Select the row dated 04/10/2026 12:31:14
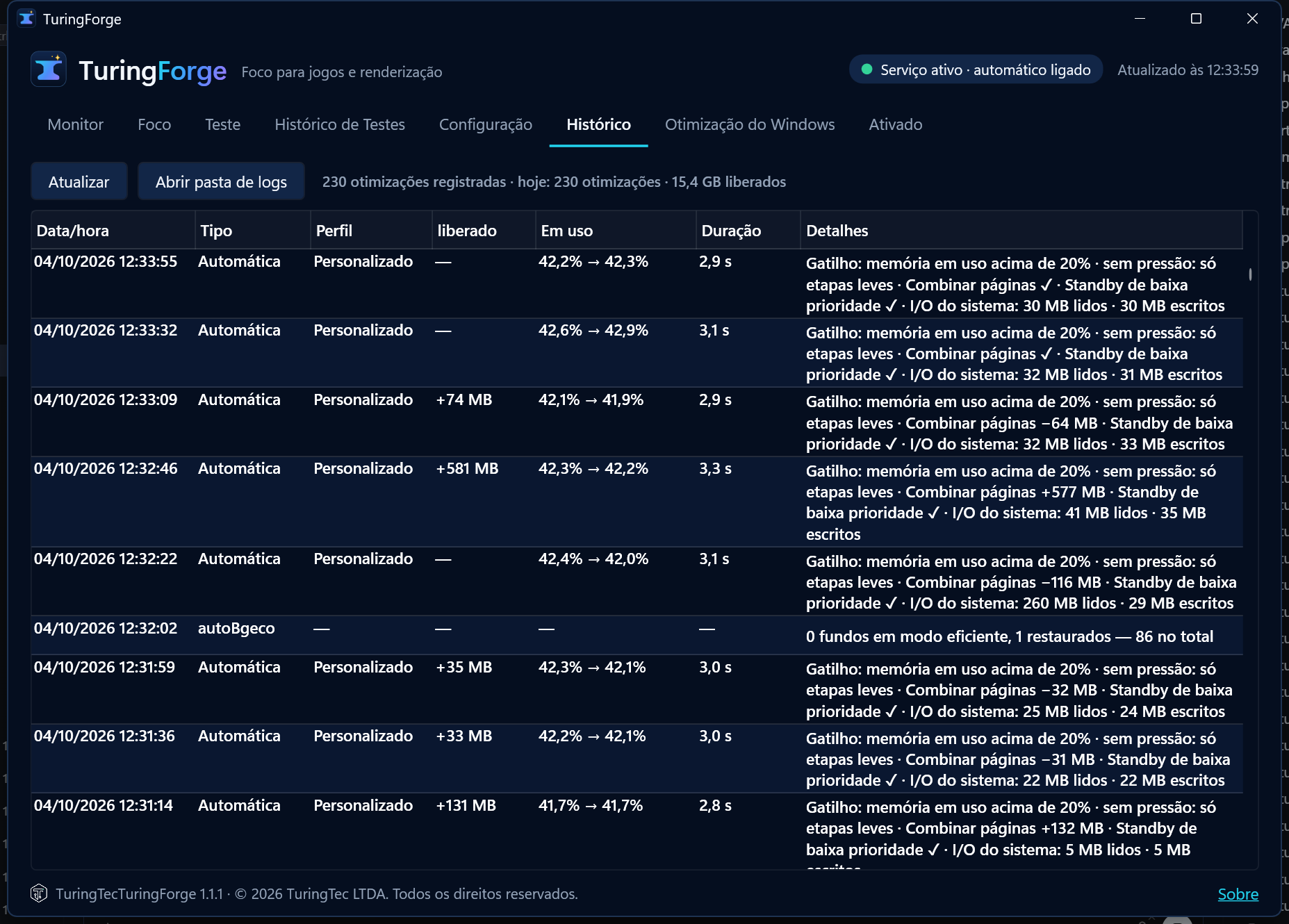The height and width of the screenshot is (924, 1289). (637, 831)
